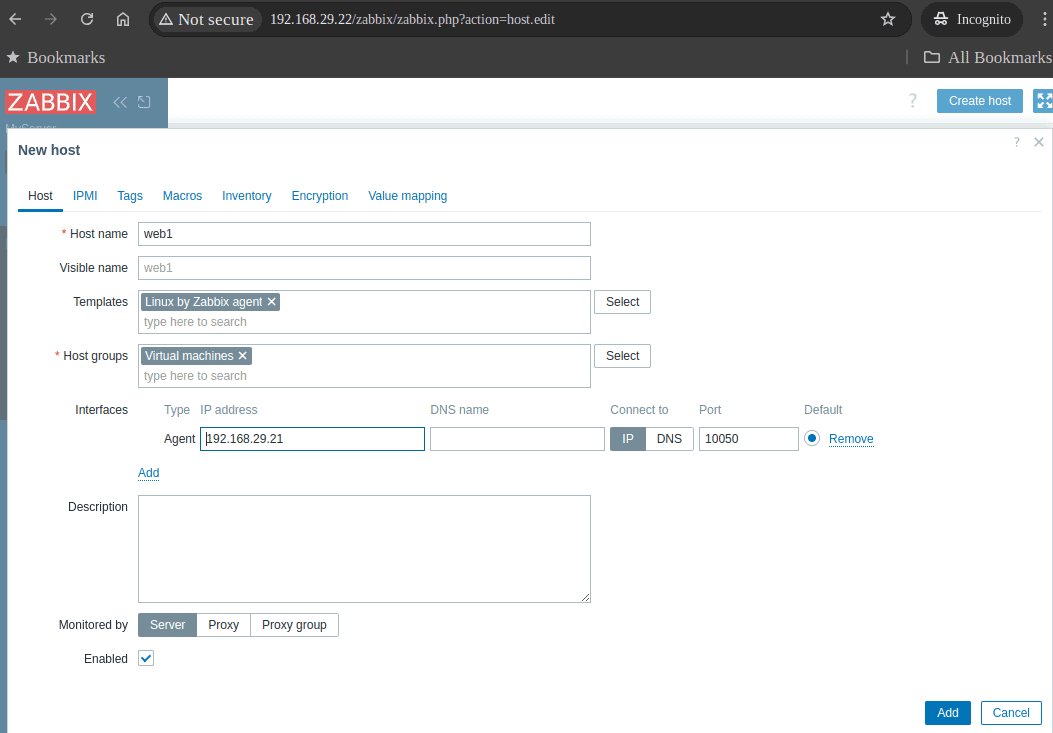Uncheck the Enabled checkbox
Screen dimensions: 1053x733
click(x=145, y=658)
